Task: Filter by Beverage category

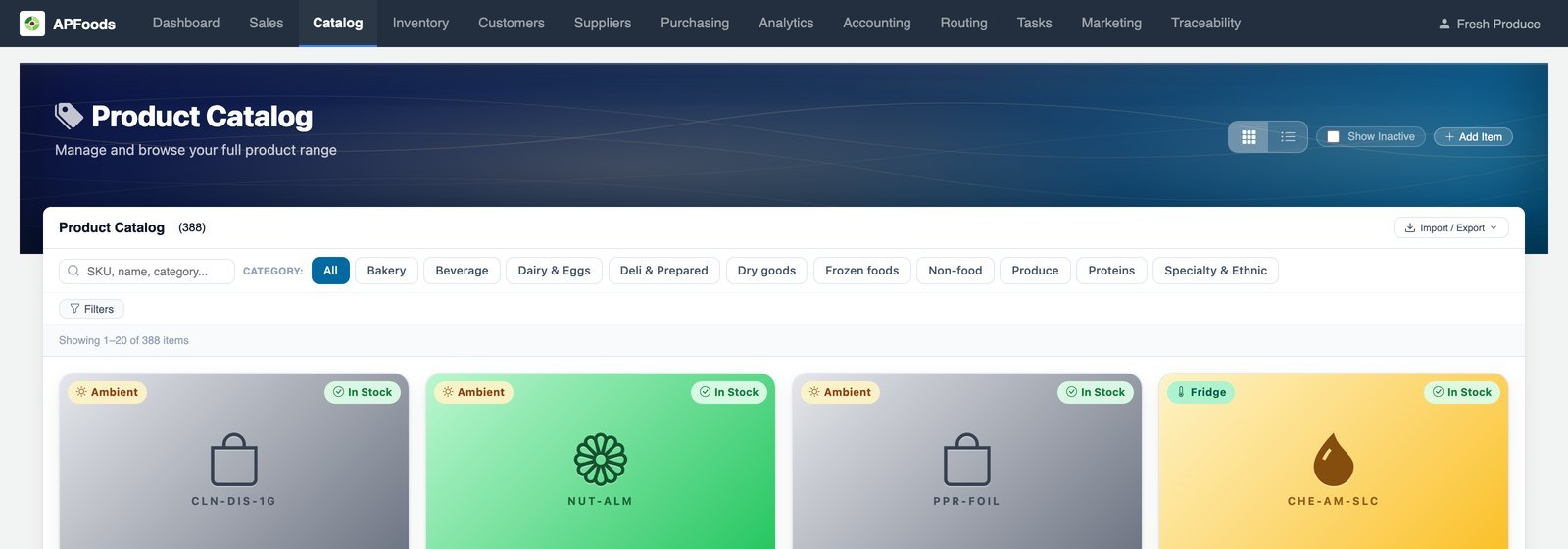Action: [x=462, y=271]
